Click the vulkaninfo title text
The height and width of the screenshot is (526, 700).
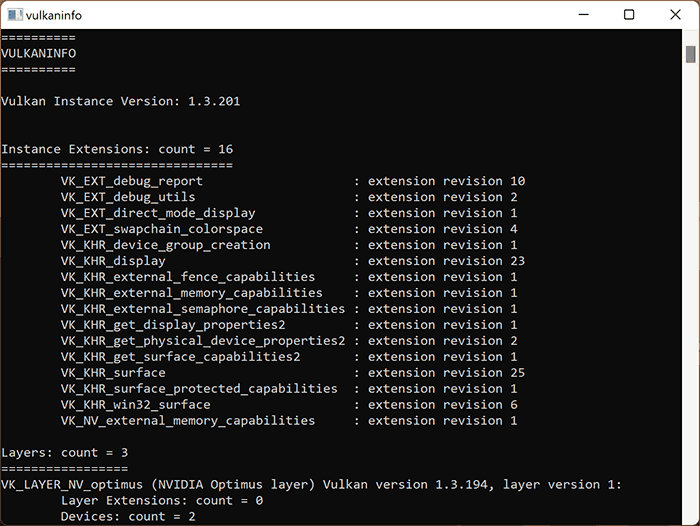coord(54,16)
